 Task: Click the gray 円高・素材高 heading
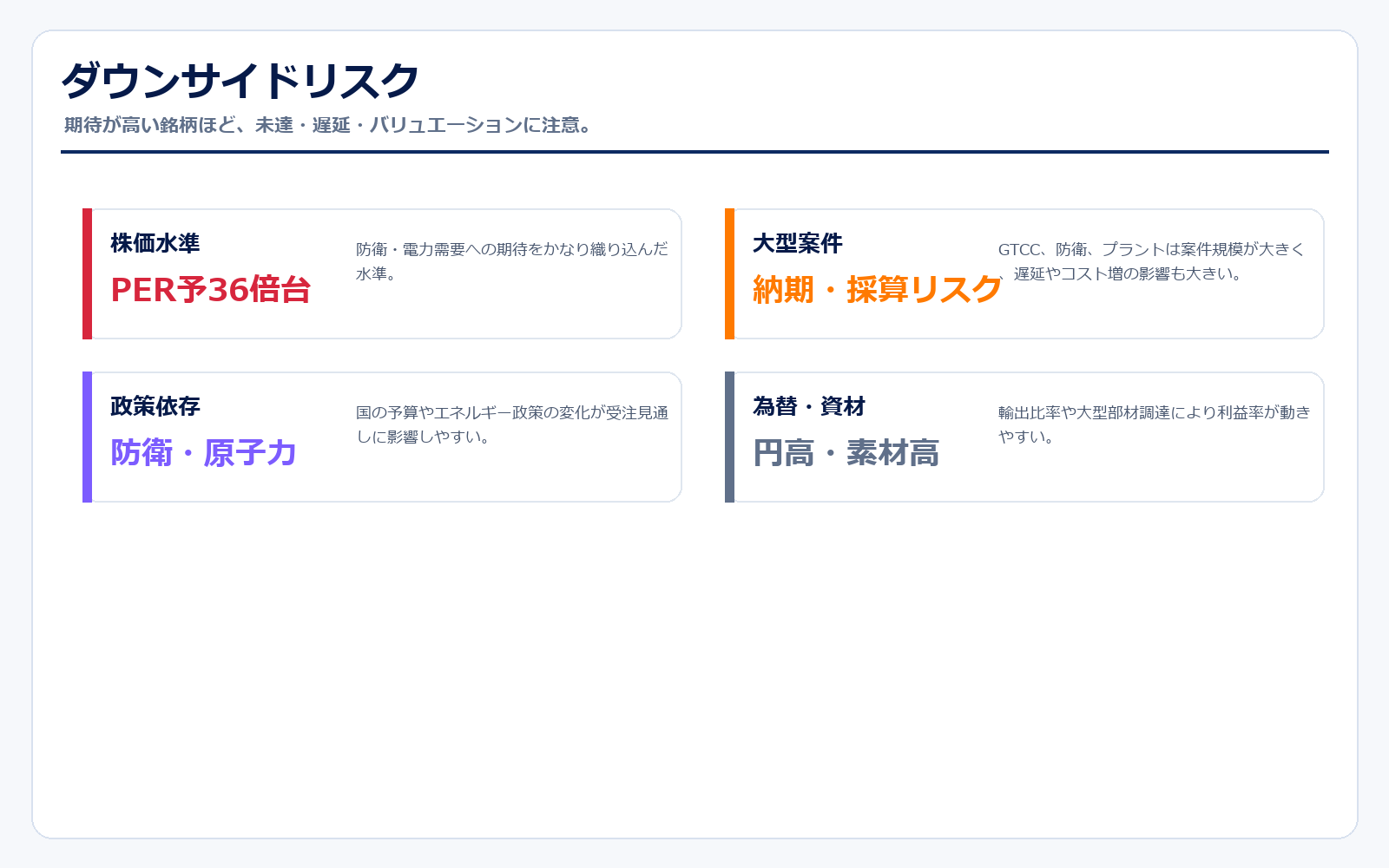click(846, 453)
